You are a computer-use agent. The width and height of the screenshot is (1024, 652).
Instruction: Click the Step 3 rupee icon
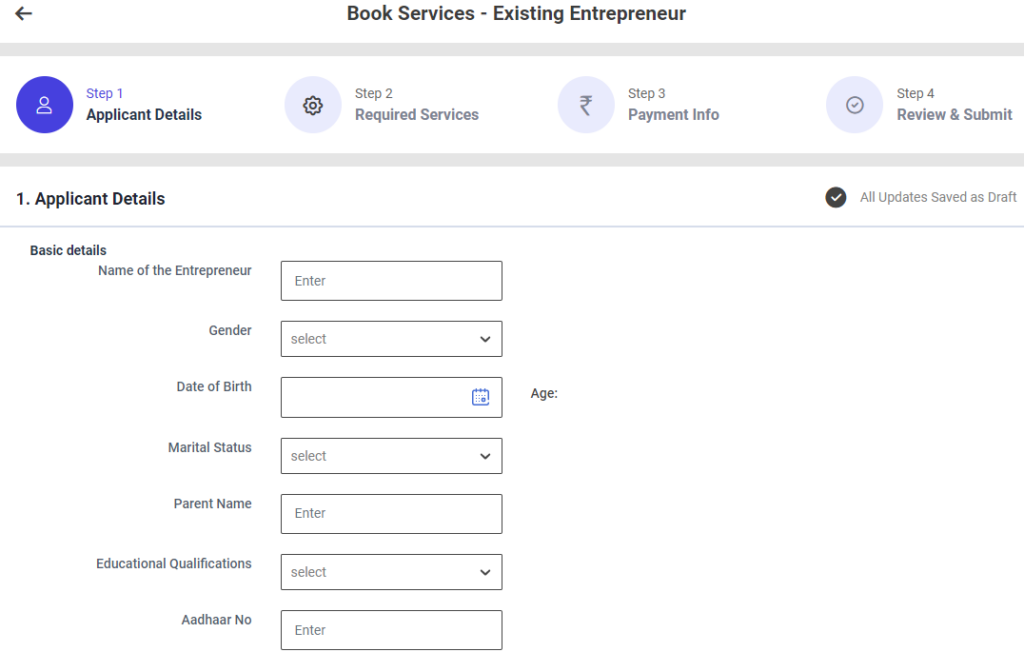click(586, 105)
